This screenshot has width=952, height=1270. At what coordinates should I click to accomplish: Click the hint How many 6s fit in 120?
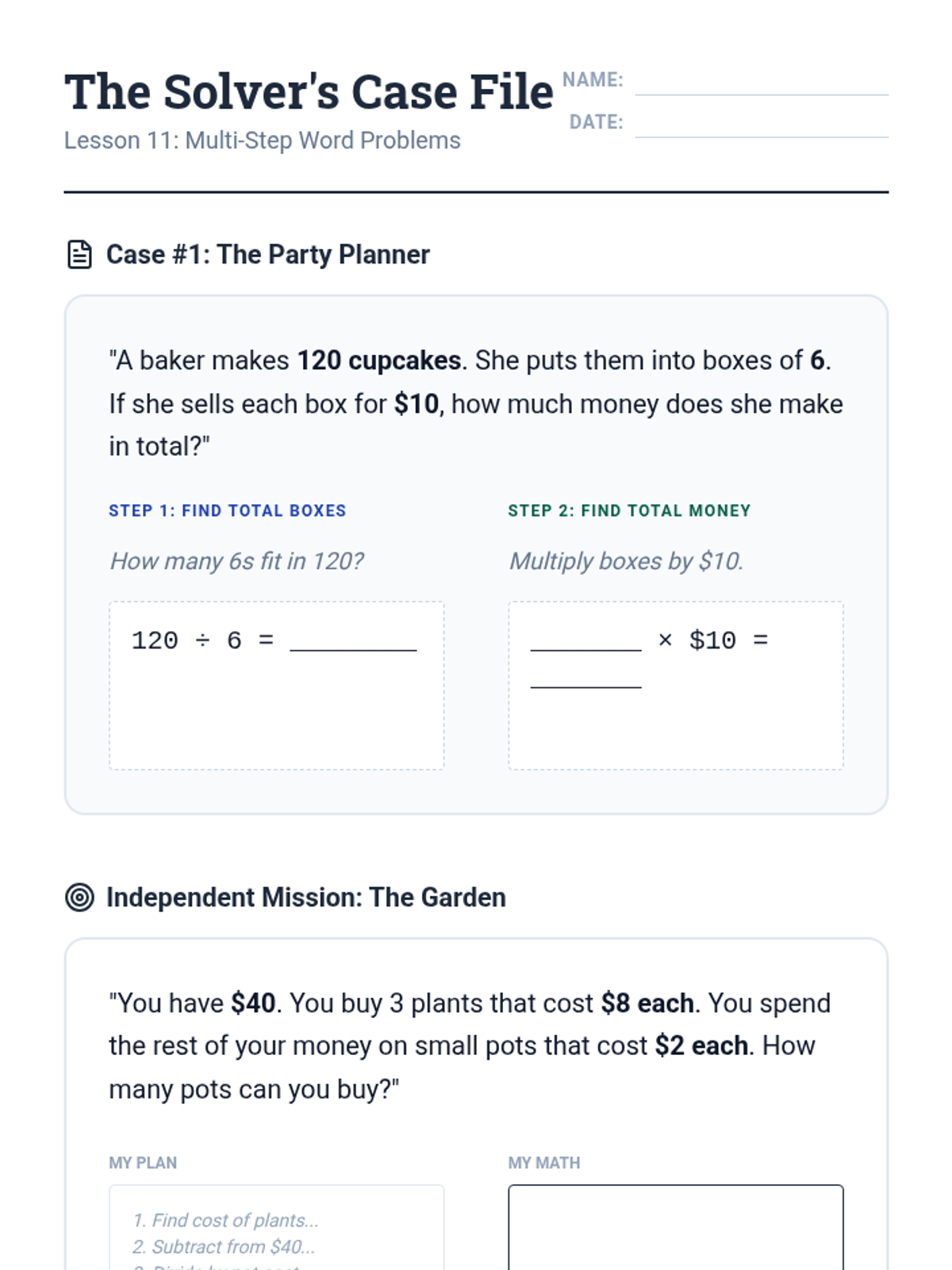click(236, 561)
